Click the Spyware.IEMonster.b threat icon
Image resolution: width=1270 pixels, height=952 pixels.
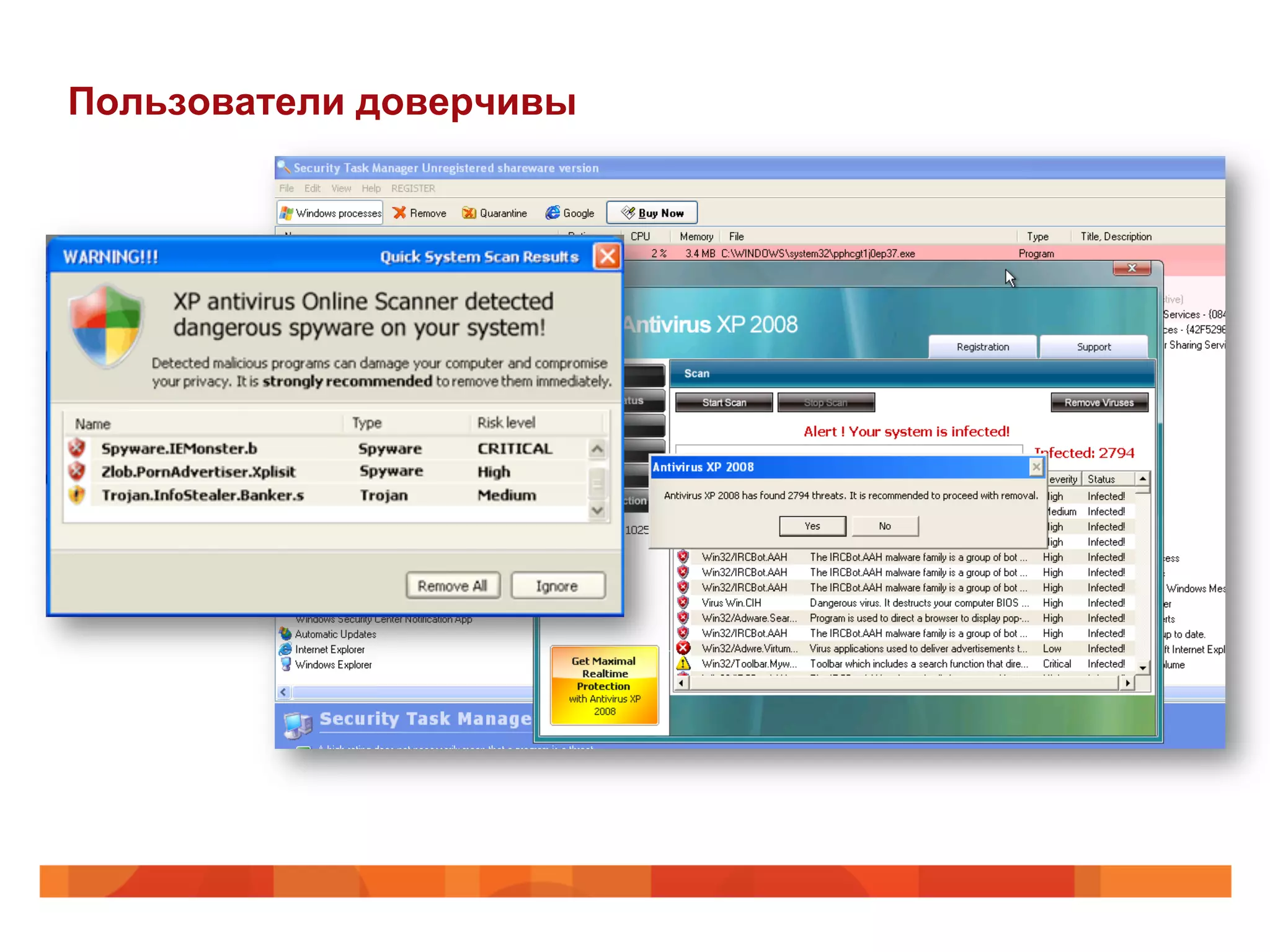click(x=77, y=447)
